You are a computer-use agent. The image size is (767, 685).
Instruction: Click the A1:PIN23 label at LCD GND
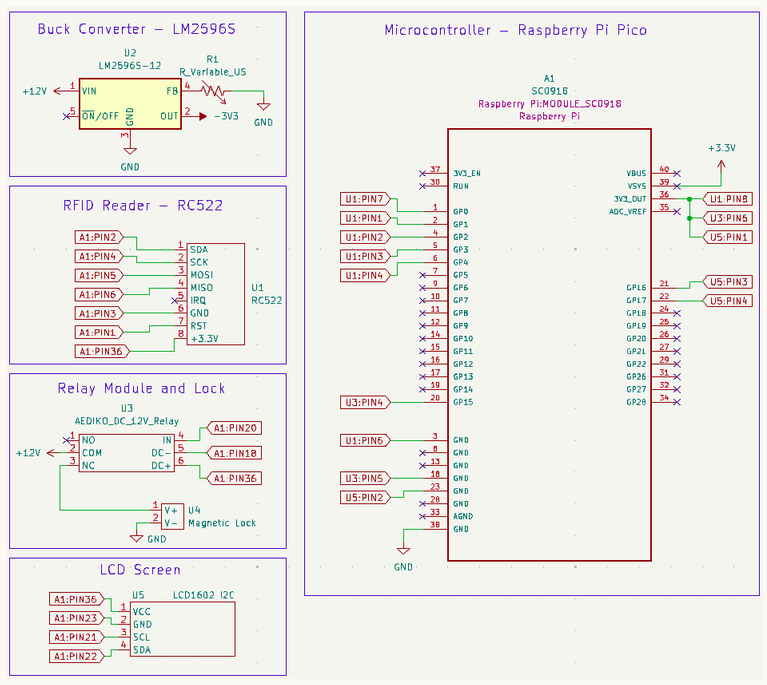(x=76, y=618)
